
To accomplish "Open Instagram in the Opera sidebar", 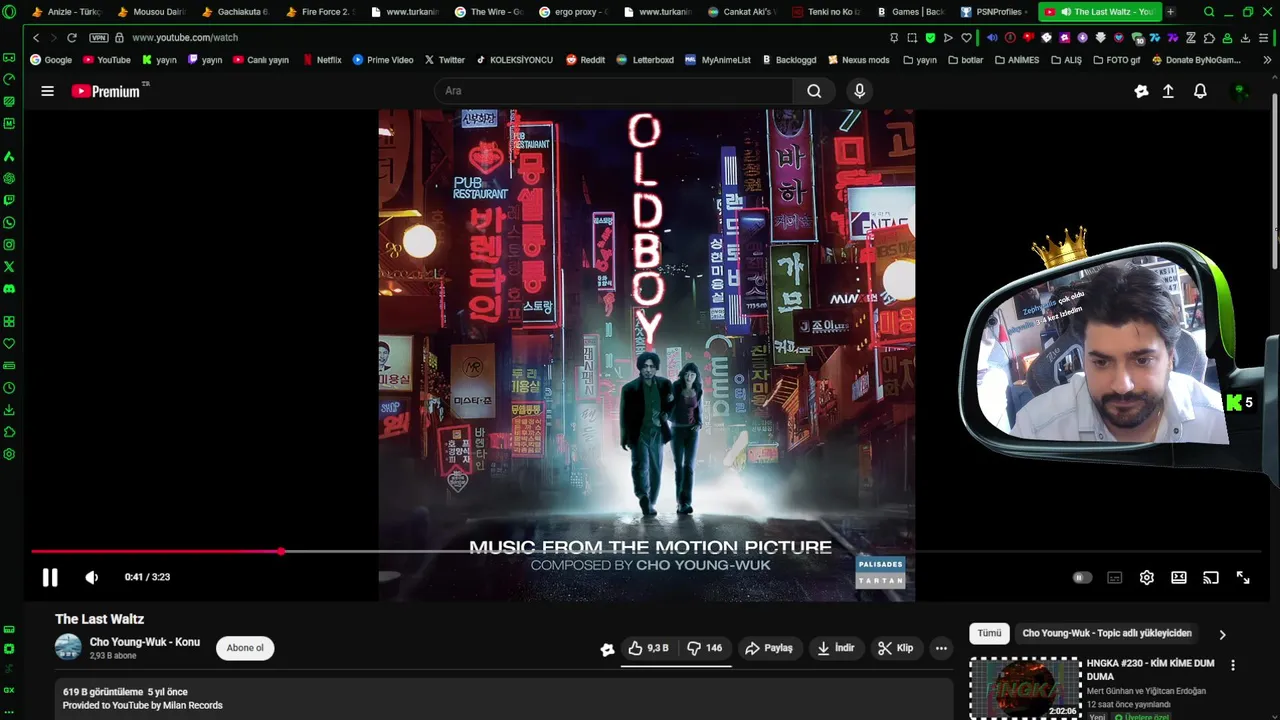I will (9, 245).
